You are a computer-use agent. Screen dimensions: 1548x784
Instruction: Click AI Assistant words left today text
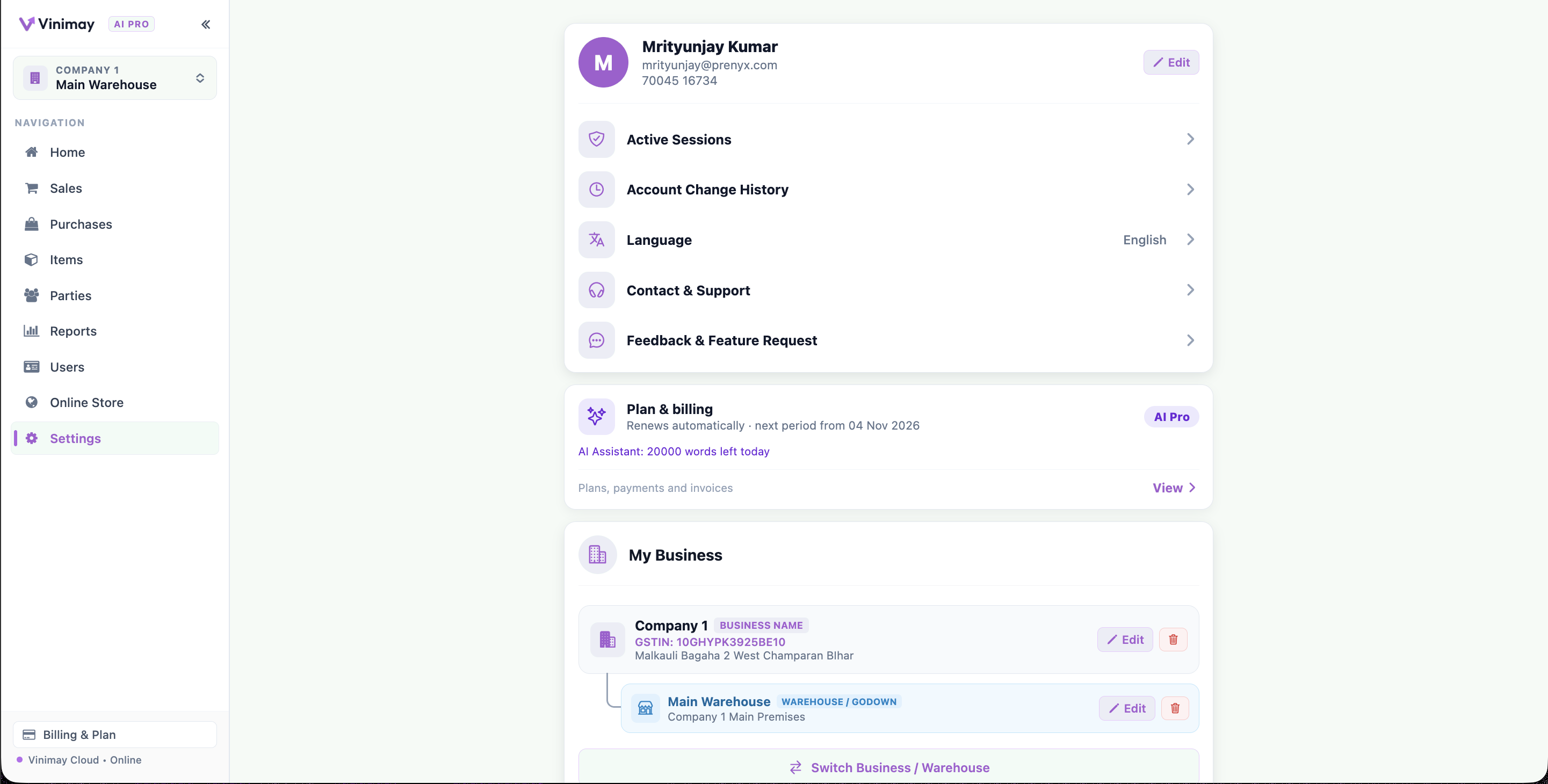674,452
